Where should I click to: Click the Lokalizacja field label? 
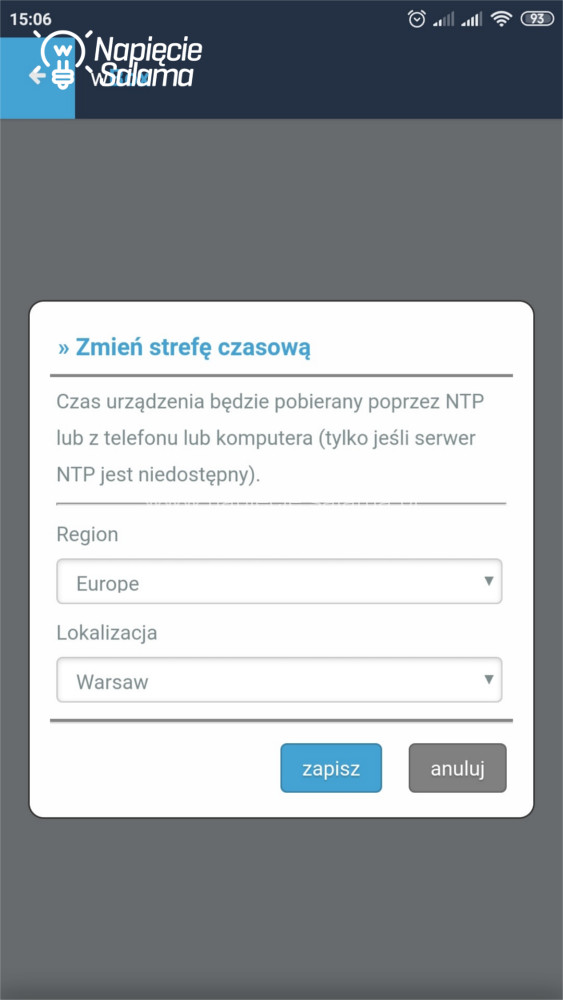107,633
